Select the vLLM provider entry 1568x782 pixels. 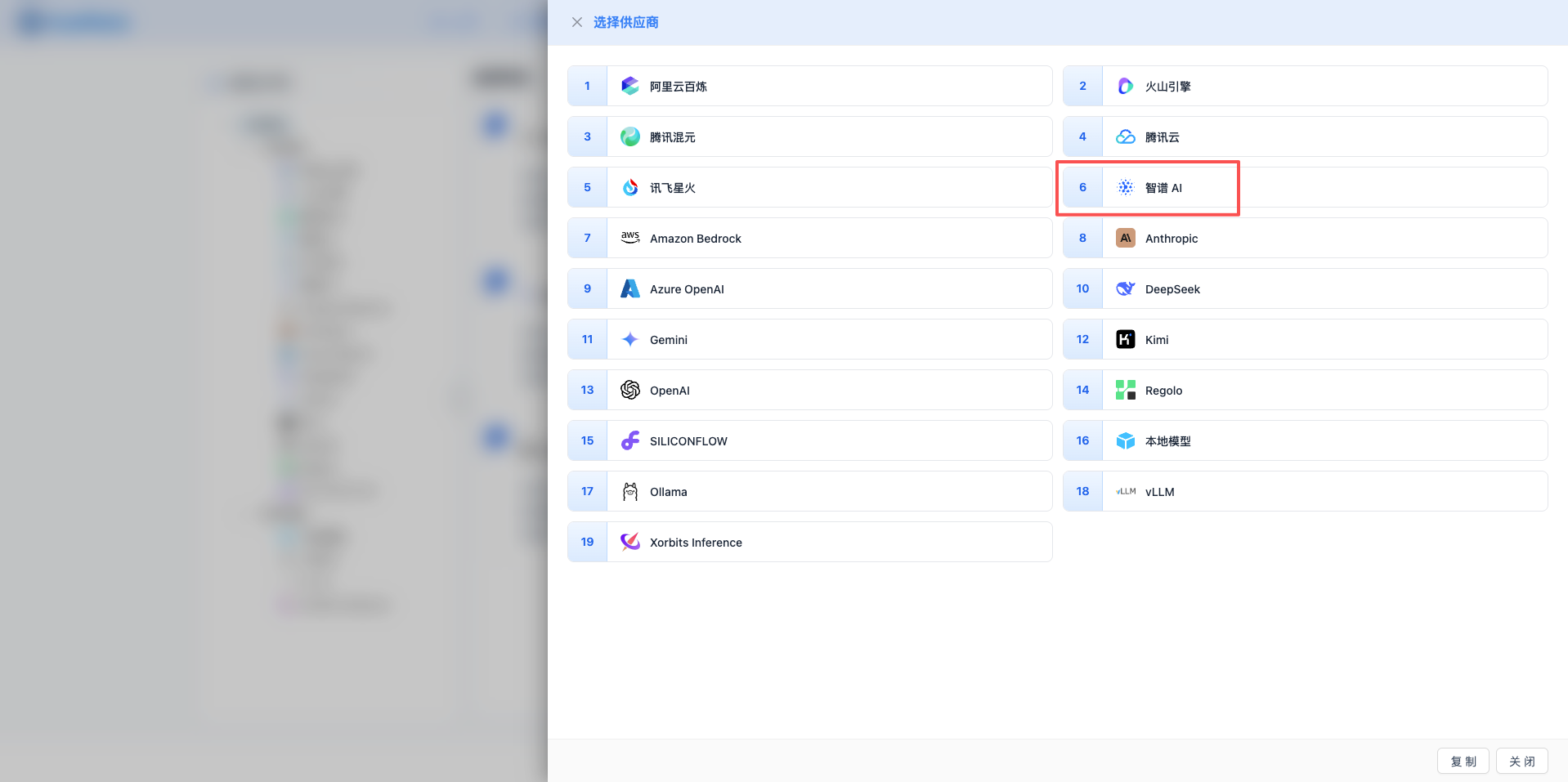(1304, 491)
